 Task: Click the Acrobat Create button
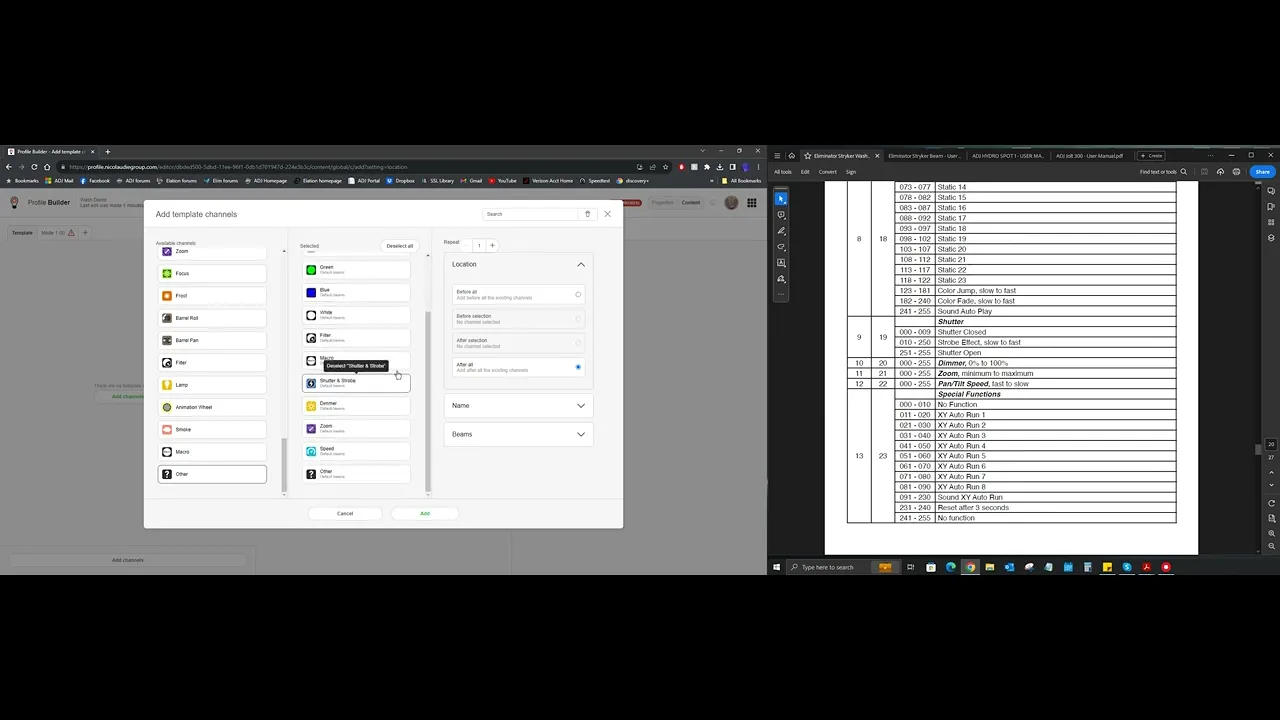(1152, 156)
